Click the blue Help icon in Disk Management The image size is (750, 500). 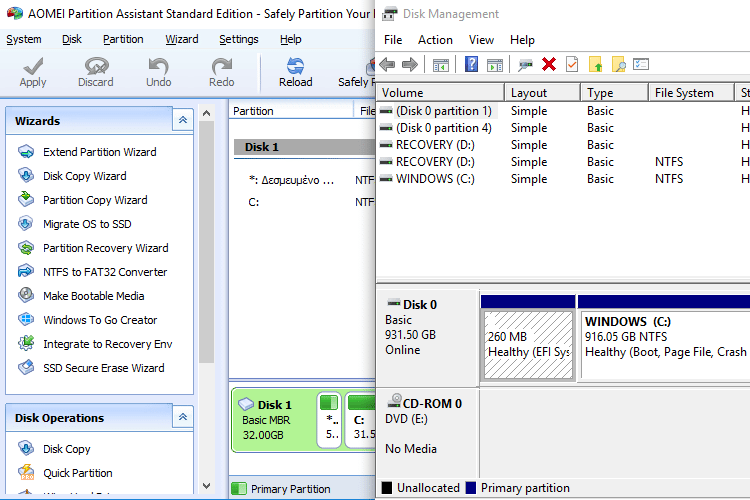pos(471,64)
